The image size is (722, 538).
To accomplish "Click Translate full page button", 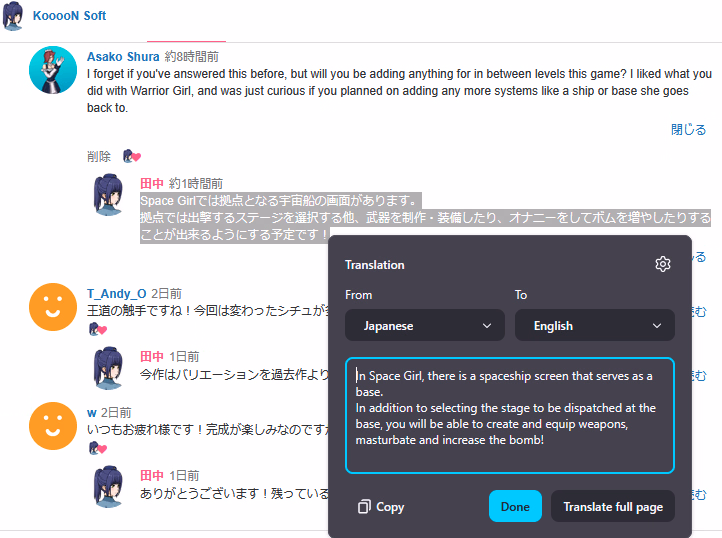I will tap(613, 506).
